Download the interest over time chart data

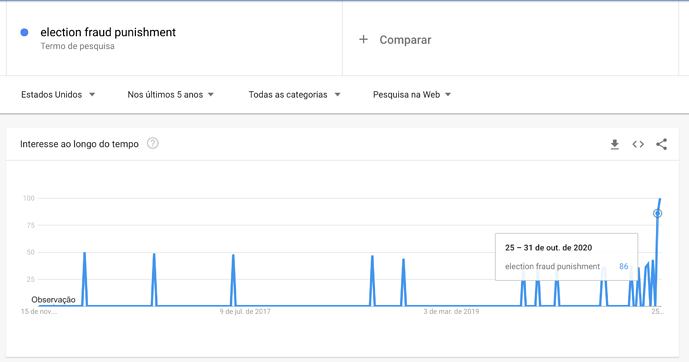point(615,144)
